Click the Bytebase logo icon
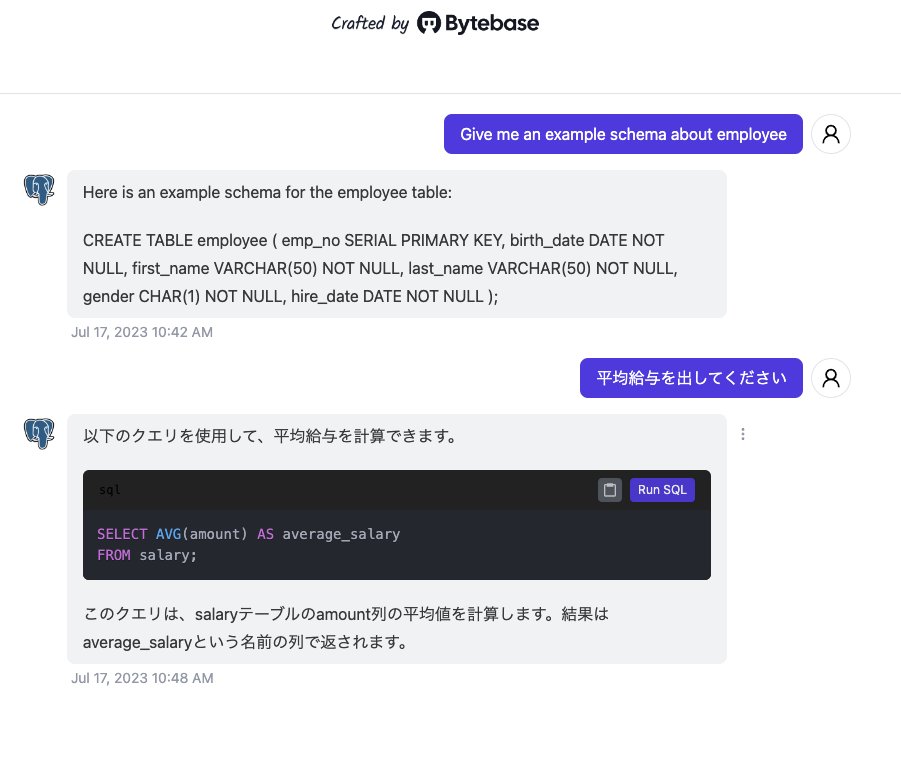The height and width of the screenshot is (761, 901). point(429,23)
